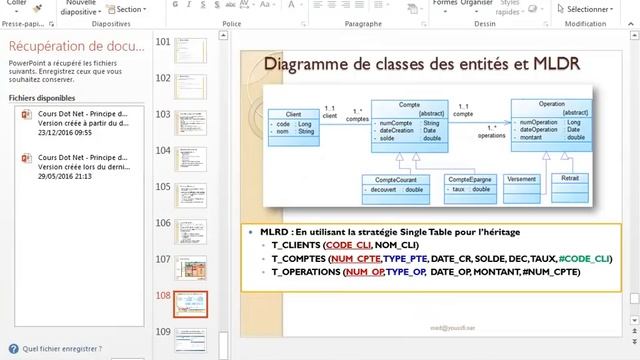Apply bold with the G button
The width and height of the screenshot is (640, 360).
tap(175, 4)
